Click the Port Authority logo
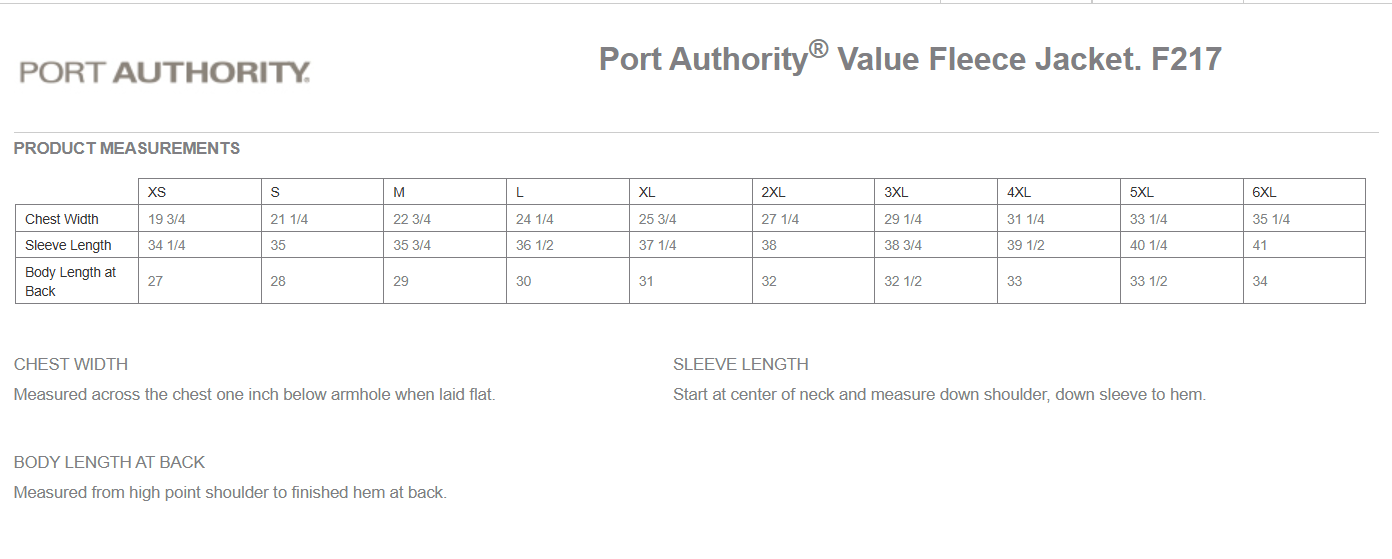This screenshot has width=1392, height=559. tap(165, 72)
